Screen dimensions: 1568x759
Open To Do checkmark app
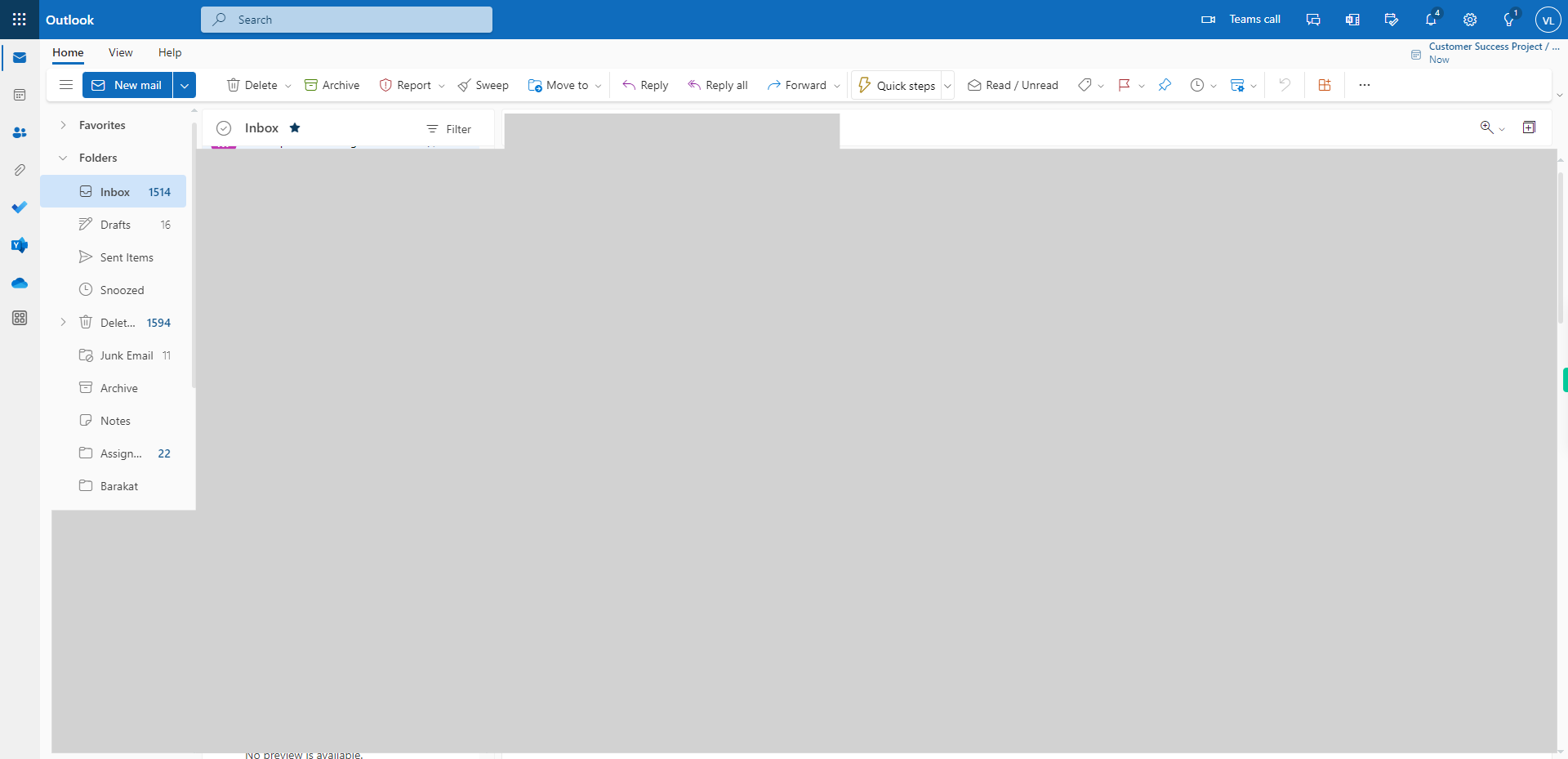20,208
